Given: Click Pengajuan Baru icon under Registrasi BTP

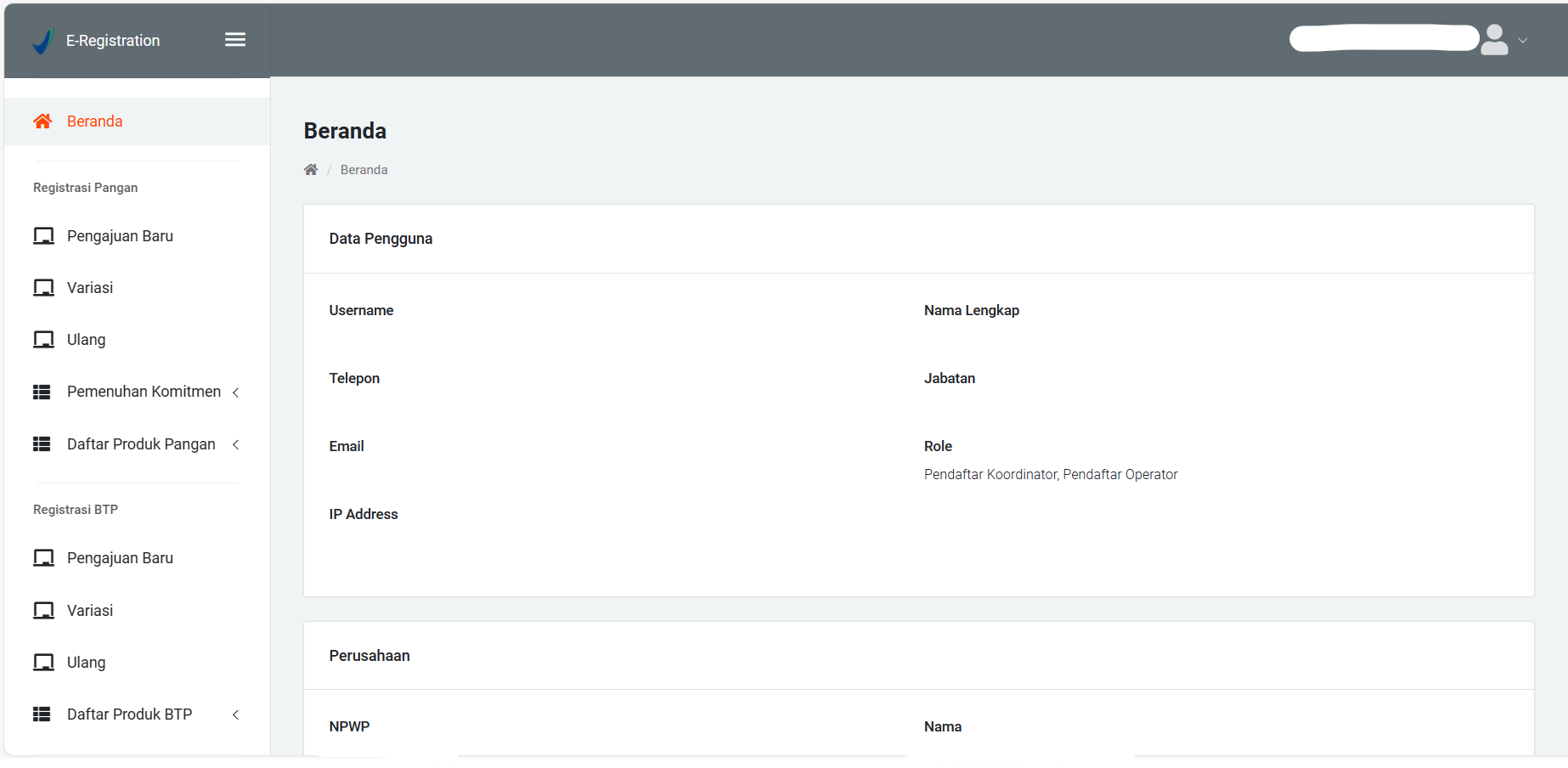Looking at the screenshot, I should pos(43,558).
